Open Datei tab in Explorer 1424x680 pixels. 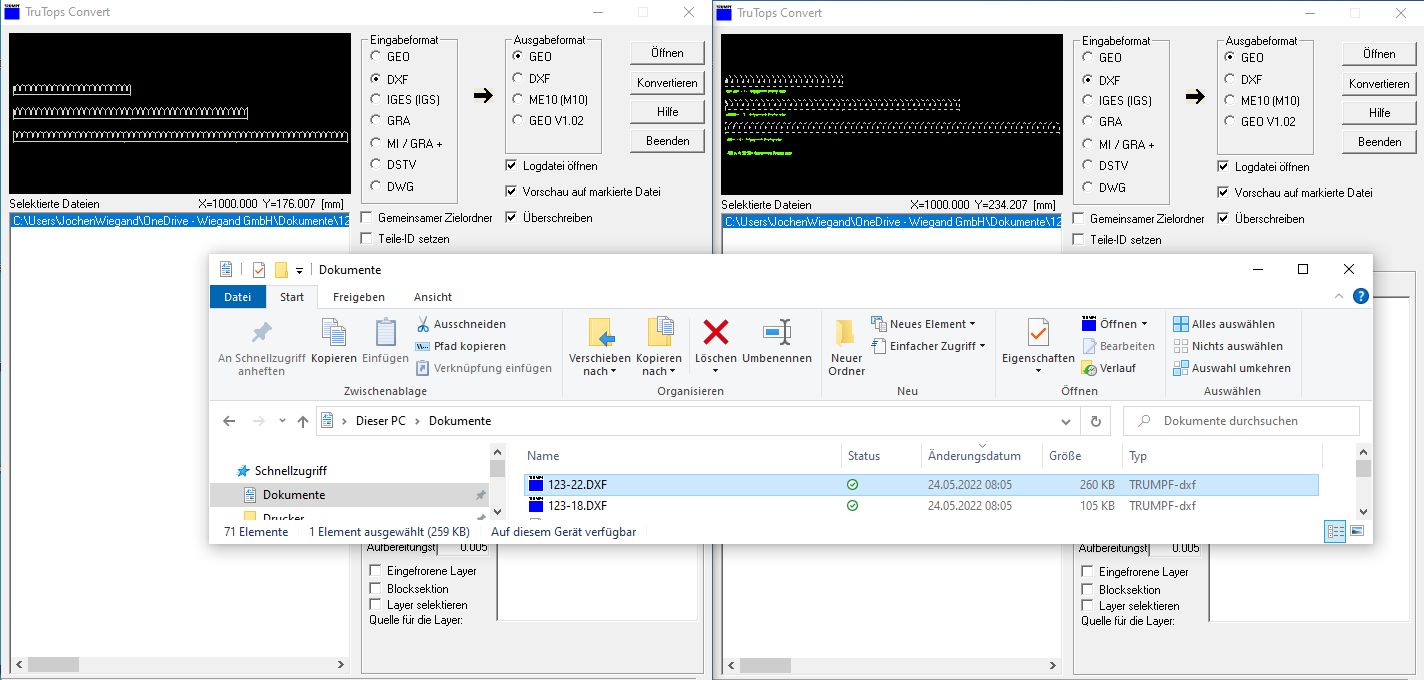click(x=238, y=297)
